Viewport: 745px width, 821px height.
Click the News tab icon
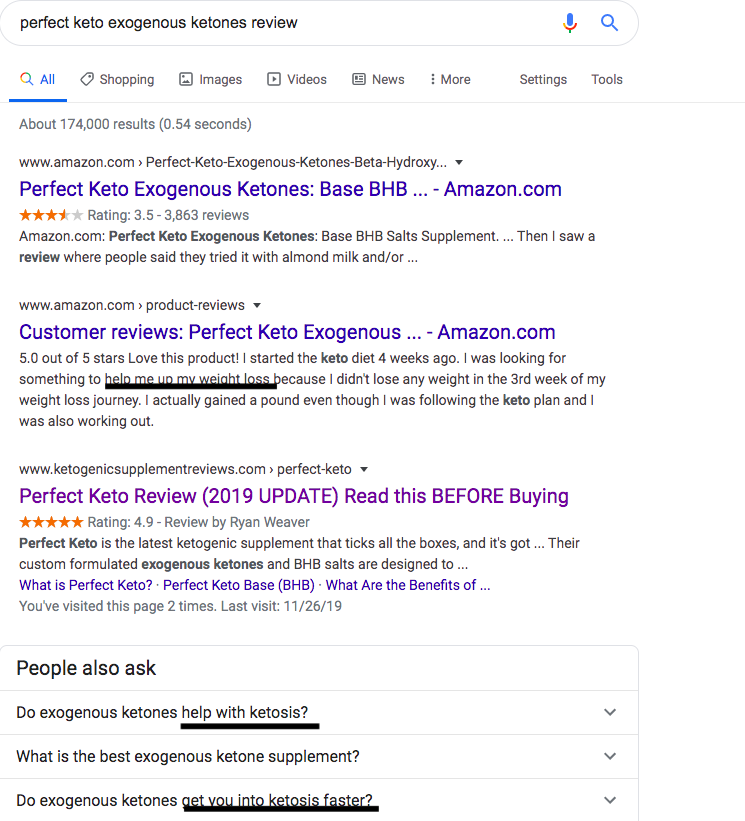coord(359,79)
